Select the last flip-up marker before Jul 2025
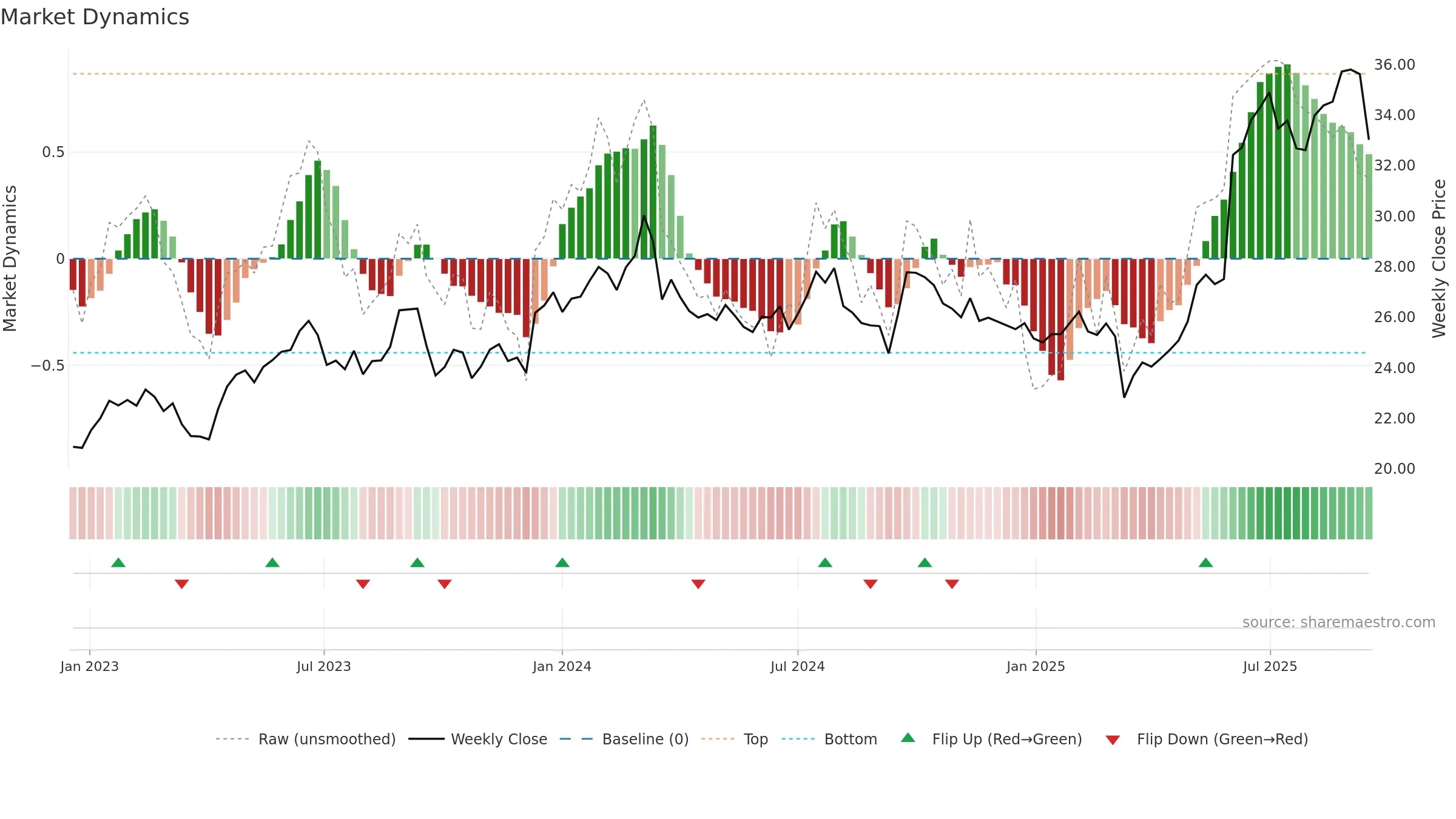The width and height of the screenshot is (1456, 819). (x=1206, y=562)
